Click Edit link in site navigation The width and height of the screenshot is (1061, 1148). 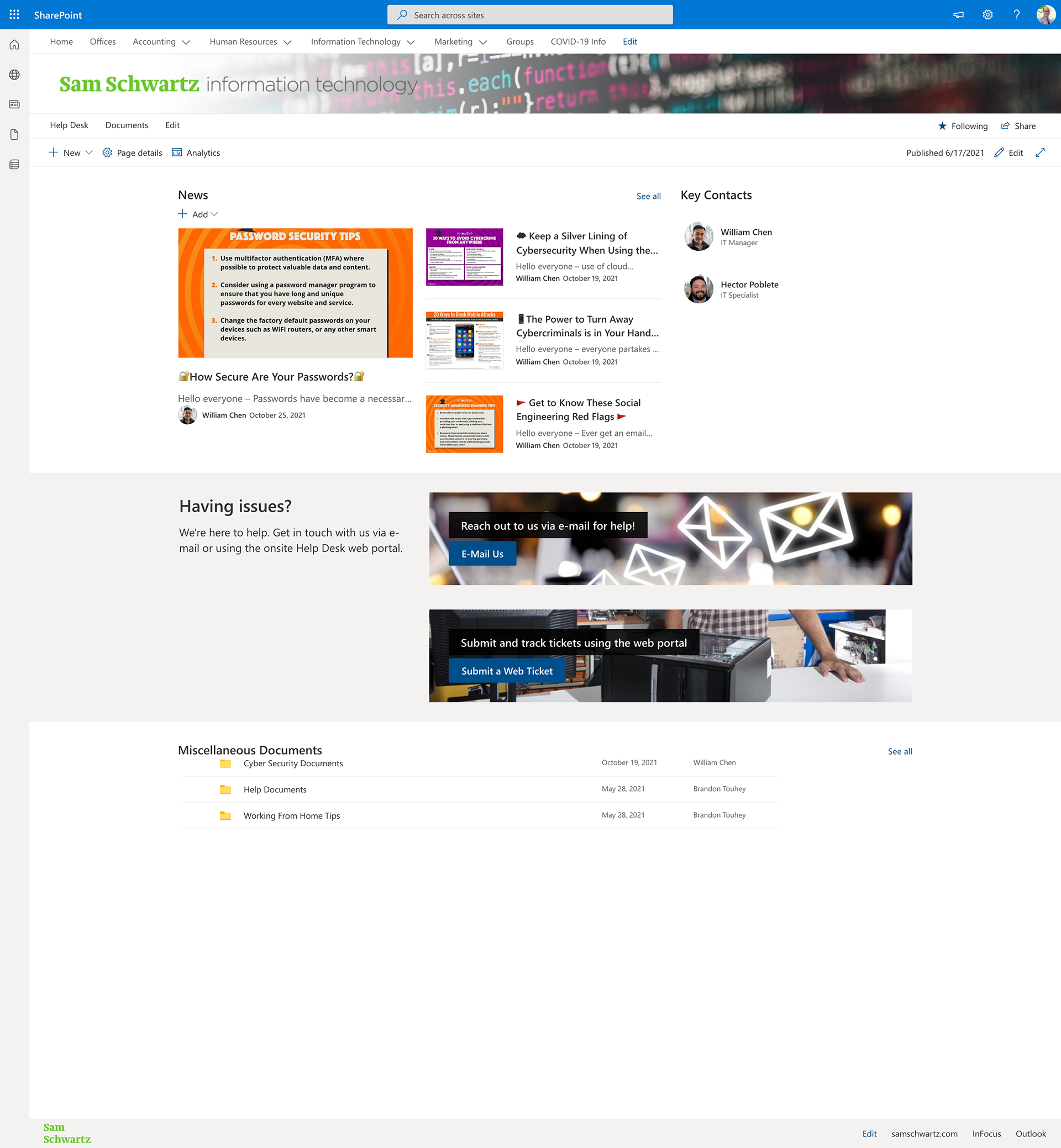(172, 125)
